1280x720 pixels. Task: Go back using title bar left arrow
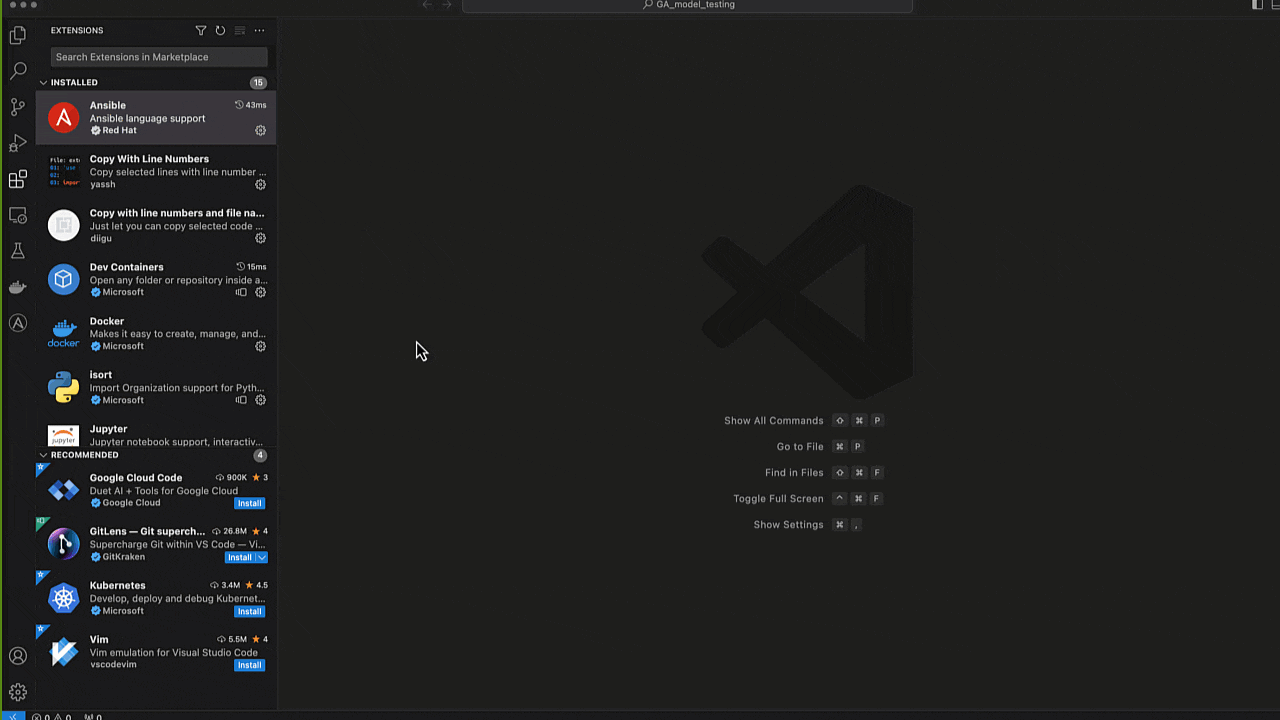click(x=427, y=5)
